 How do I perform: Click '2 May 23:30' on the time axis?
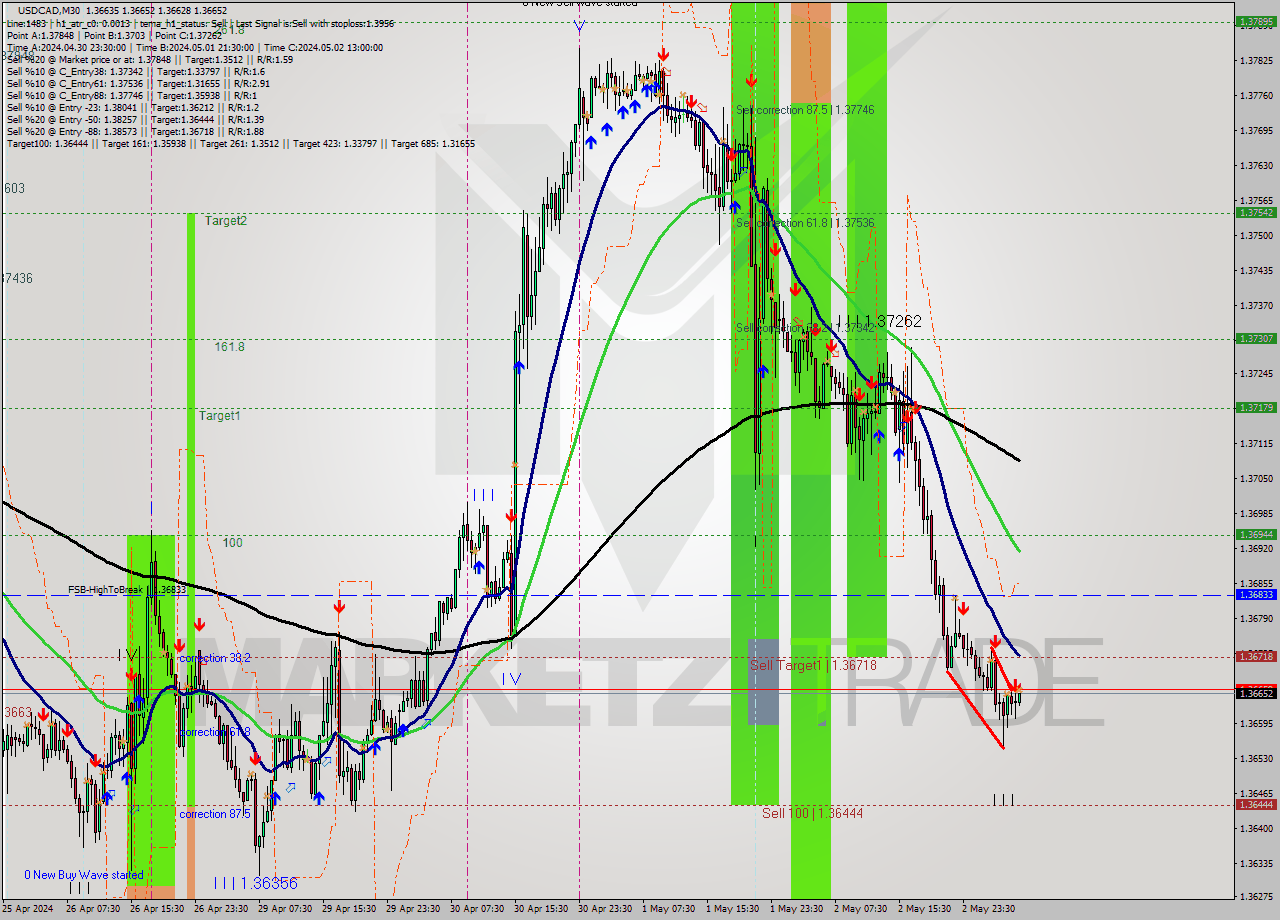(x=988, y=909)
